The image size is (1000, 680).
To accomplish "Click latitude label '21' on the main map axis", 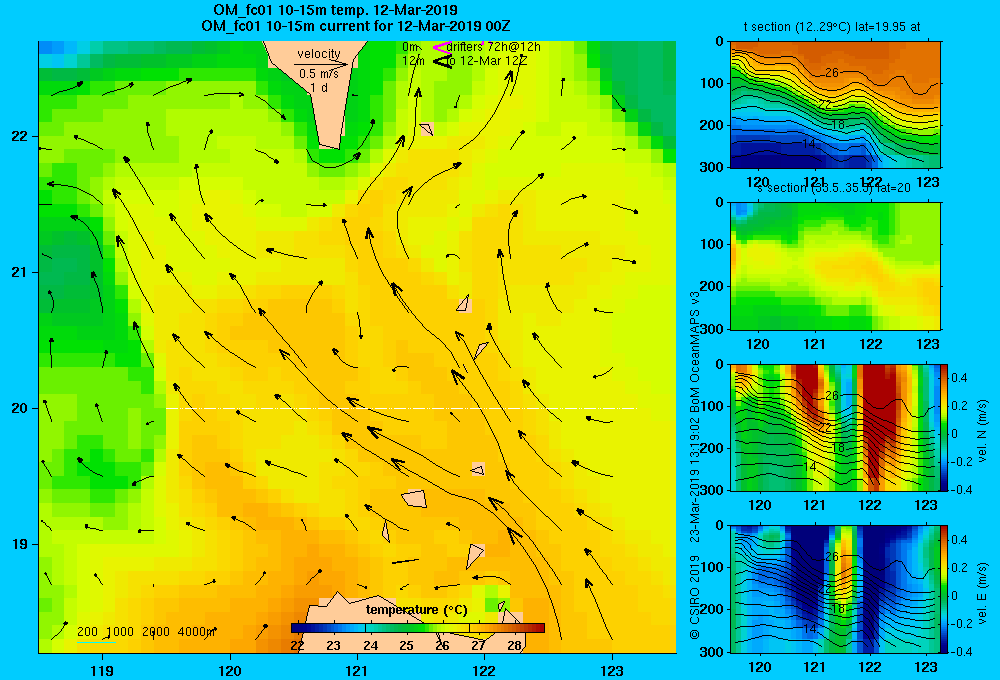I will click(19, 272).
